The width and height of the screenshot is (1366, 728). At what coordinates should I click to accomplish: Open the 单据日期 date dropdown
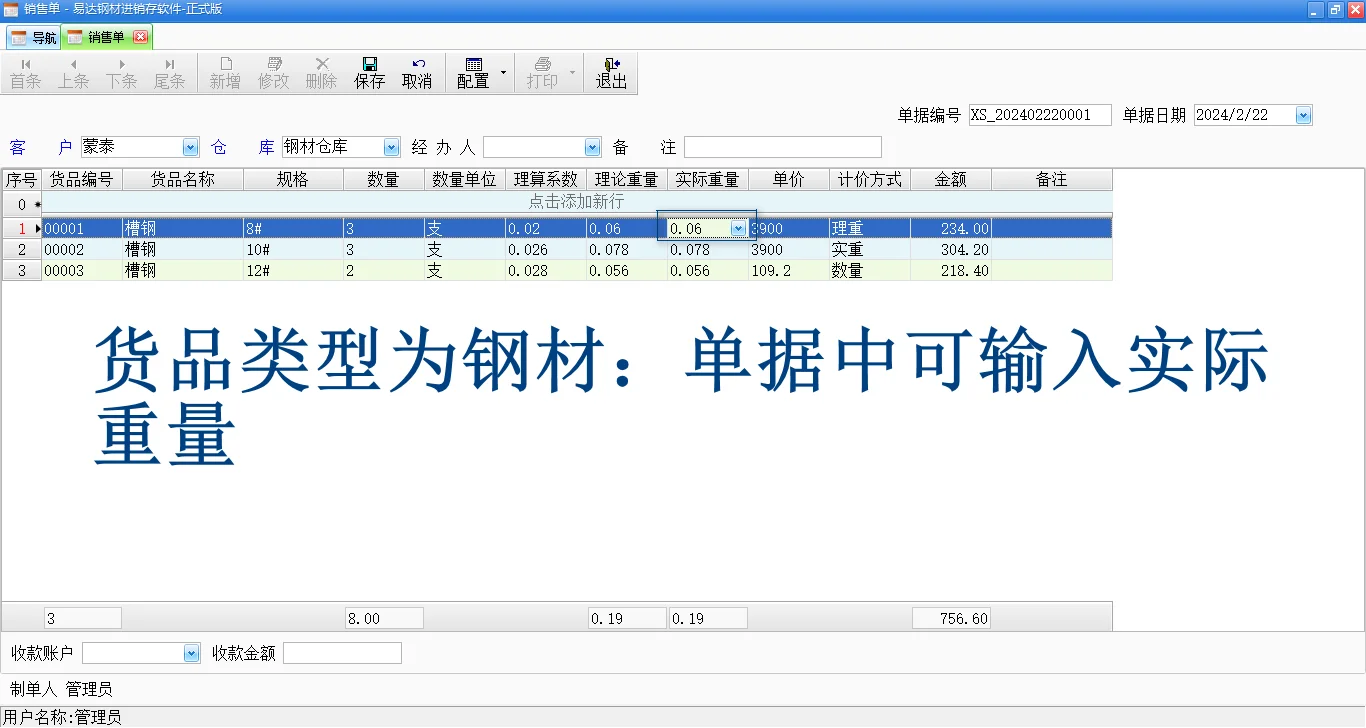1303,114
